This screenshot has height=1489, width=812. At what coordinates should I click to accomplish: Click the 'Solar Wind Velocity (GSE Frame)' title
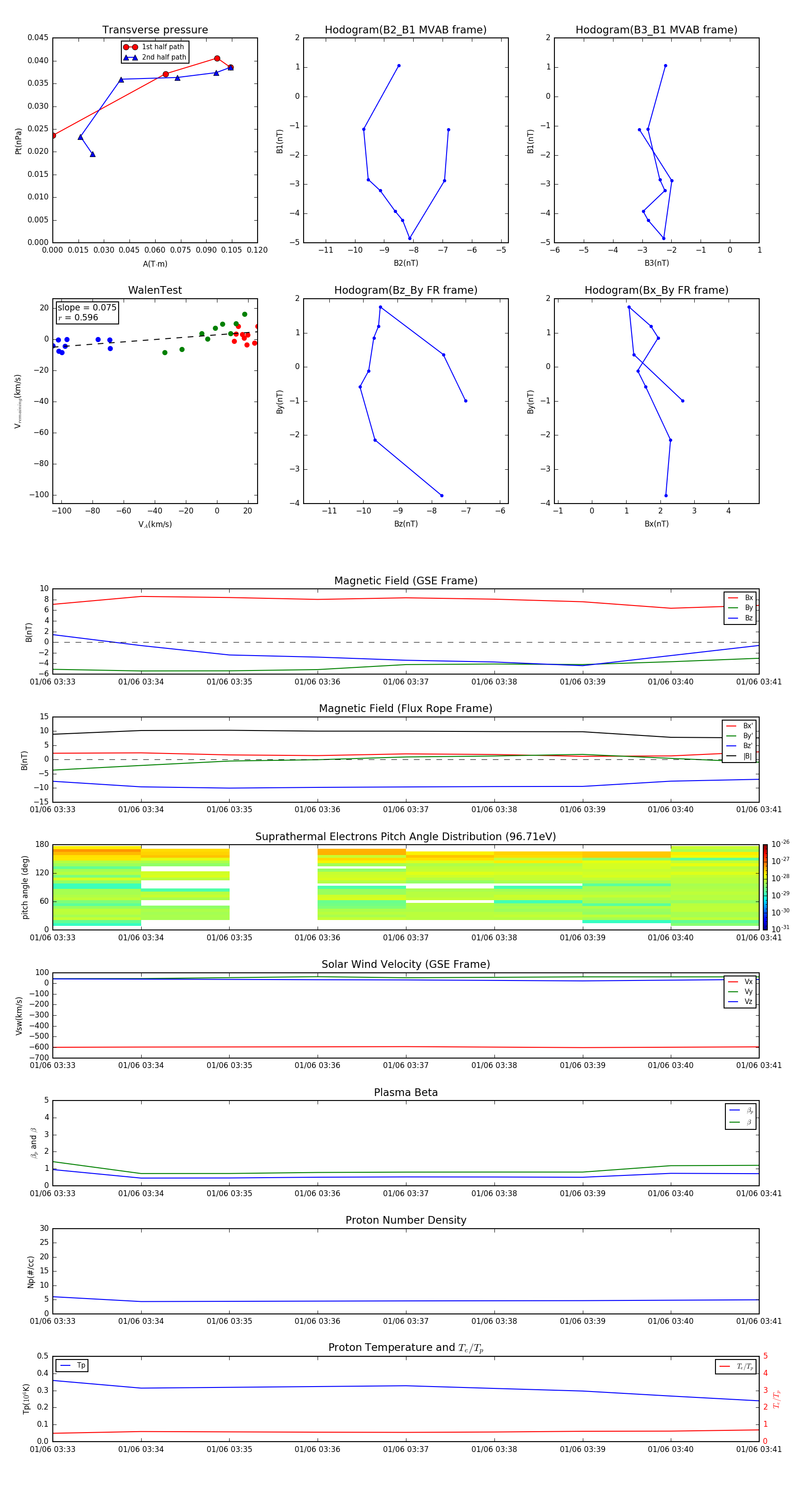(406, 965)
